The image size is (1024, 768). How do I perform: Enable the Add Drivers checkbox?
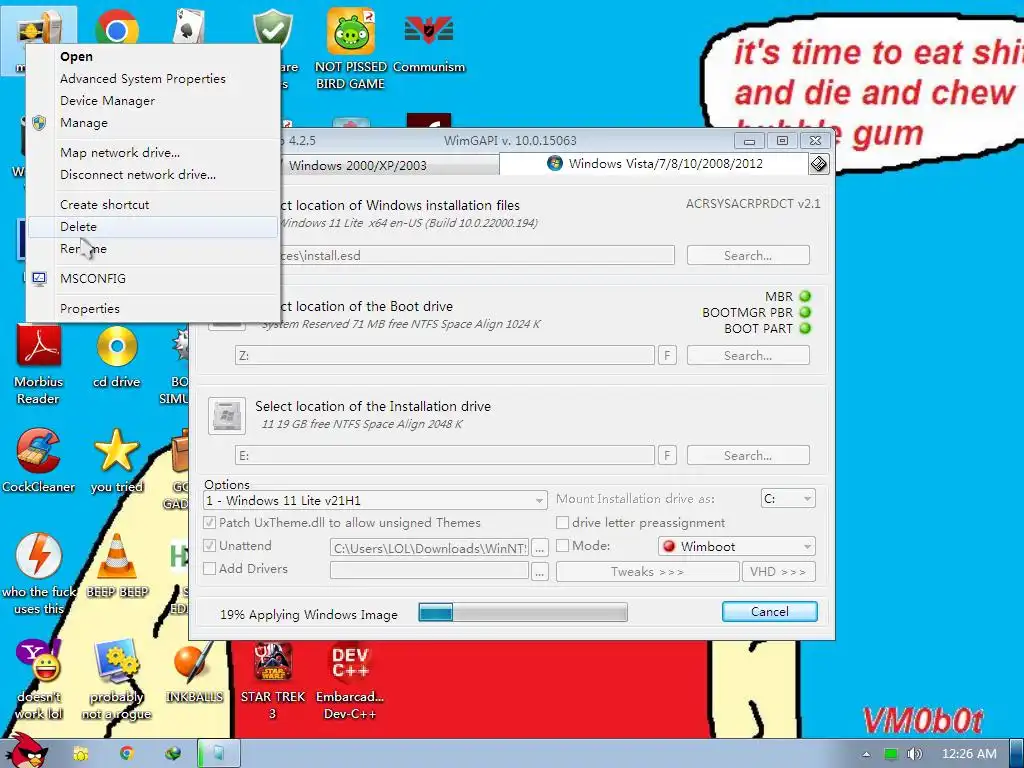(x=210, y=568)
